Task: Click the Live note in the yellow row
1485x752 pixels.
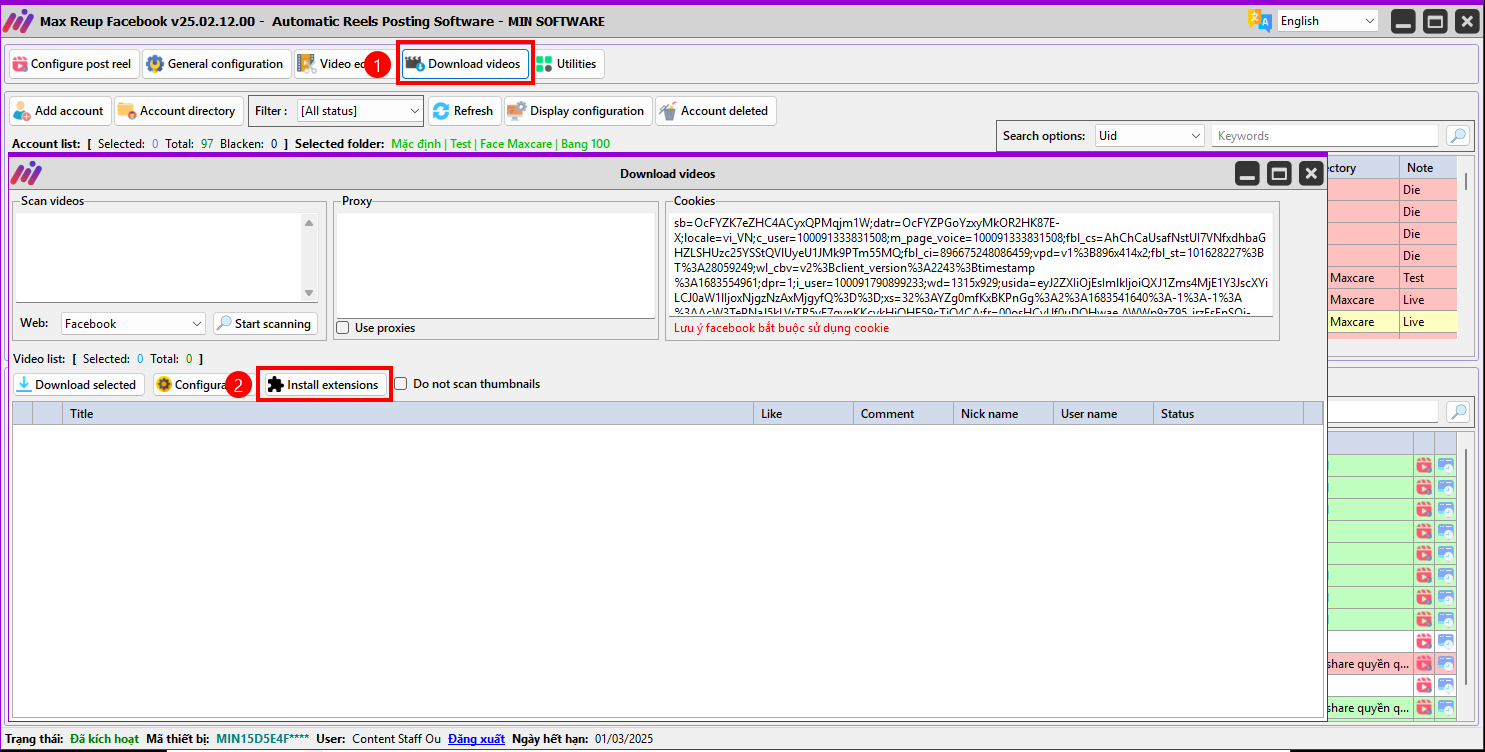Action: click(x=1427, y=322)
